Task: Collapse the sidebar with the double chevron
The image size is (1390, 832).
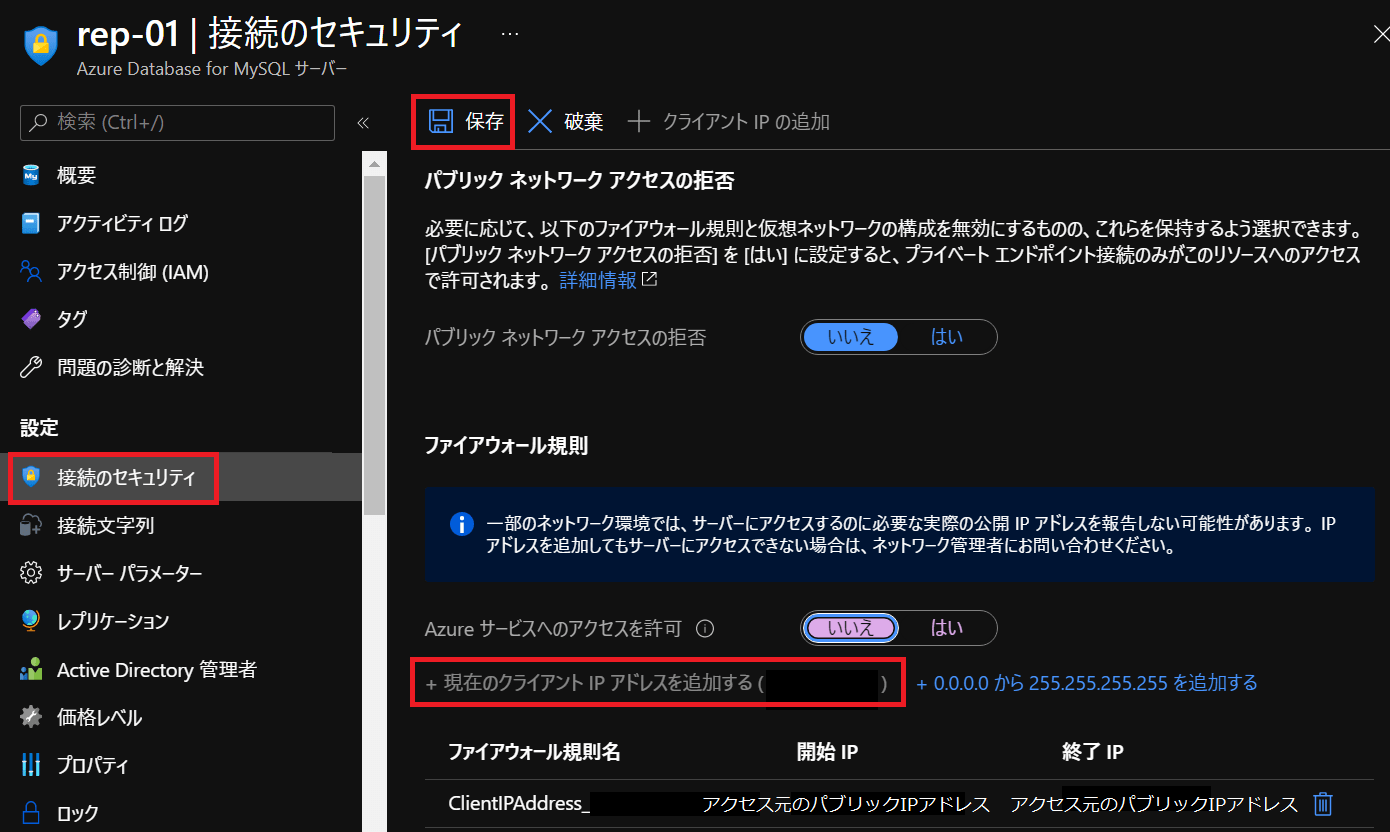Action: pyautogui.click(x=363, y=123)
